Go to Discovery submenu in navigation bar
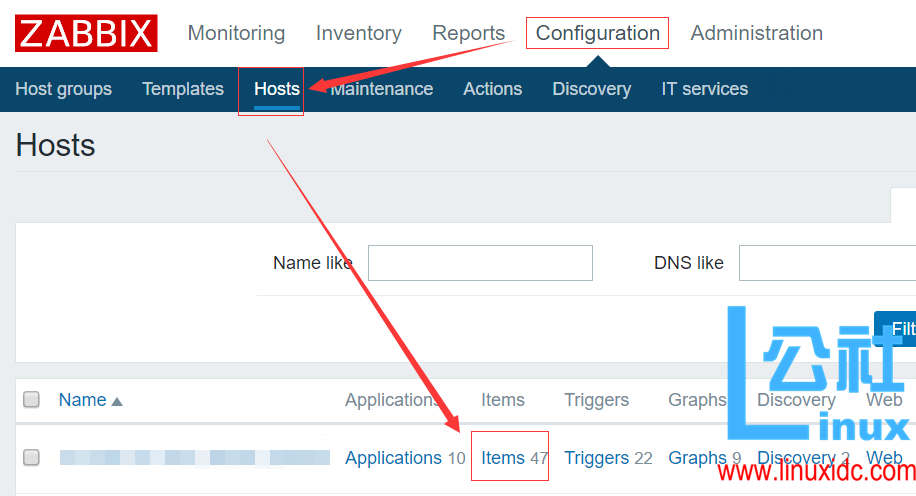The width and height of the screenshot is (916, 496). [x=592, y=89]
